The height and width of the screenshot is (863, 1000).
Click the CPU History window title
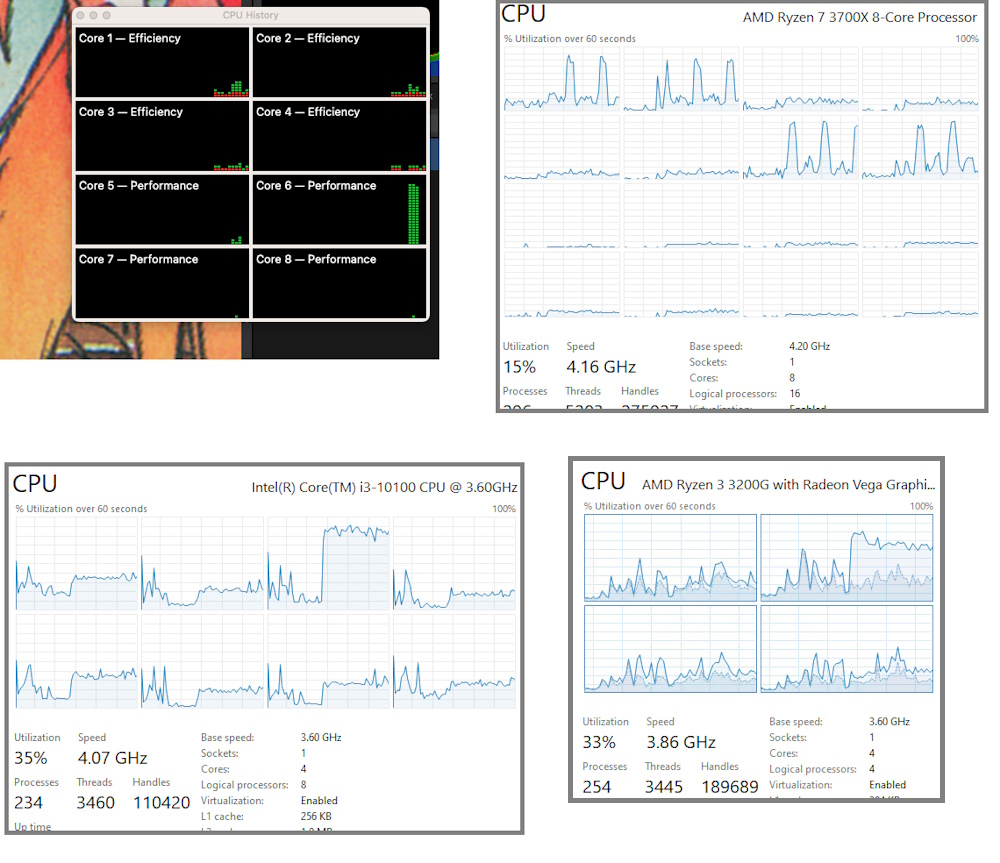pyautogui.click(x=250, y=16)
